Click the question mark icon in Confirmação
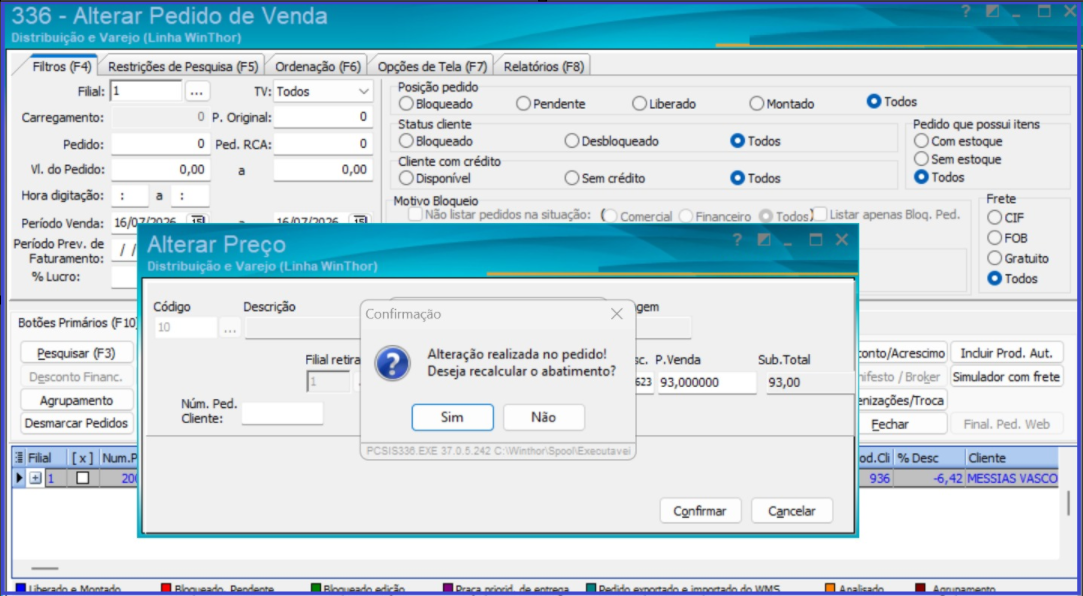The height and width of the screenshot is (596, 1083). pyautogui.click(x=392, y=363)
